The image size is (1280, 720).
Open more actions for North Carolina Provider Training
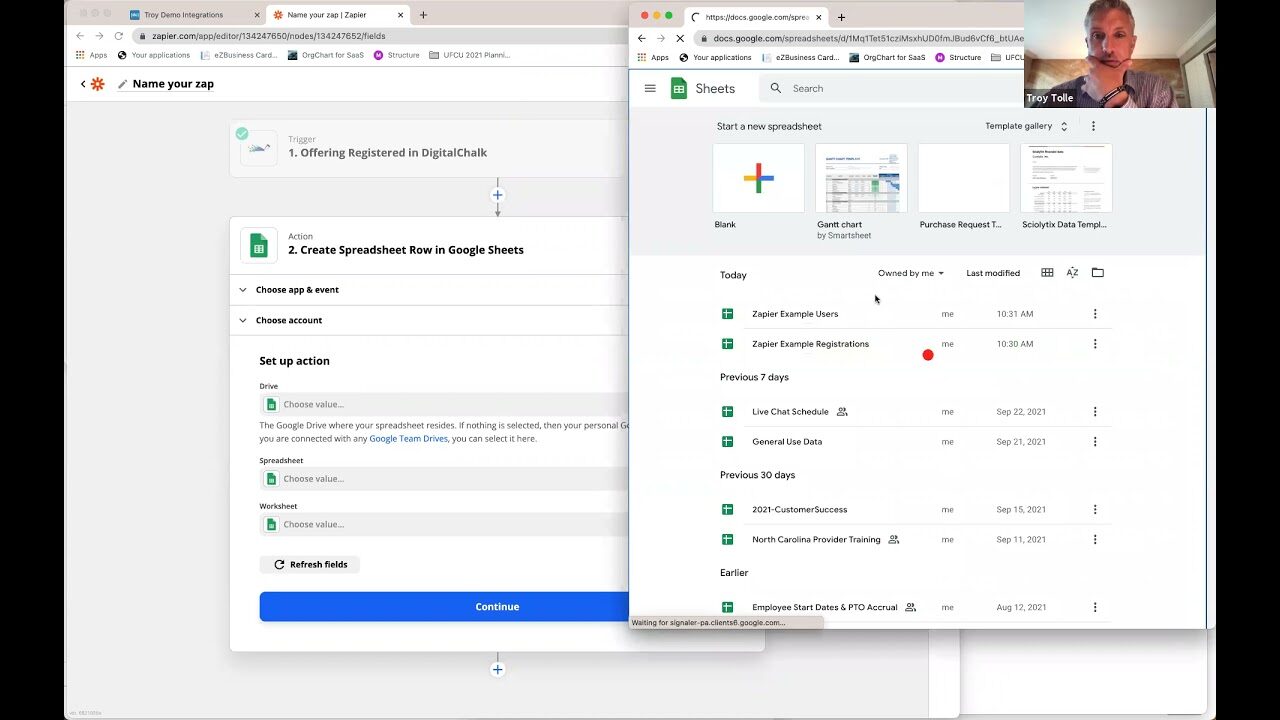pos(1095,540)
